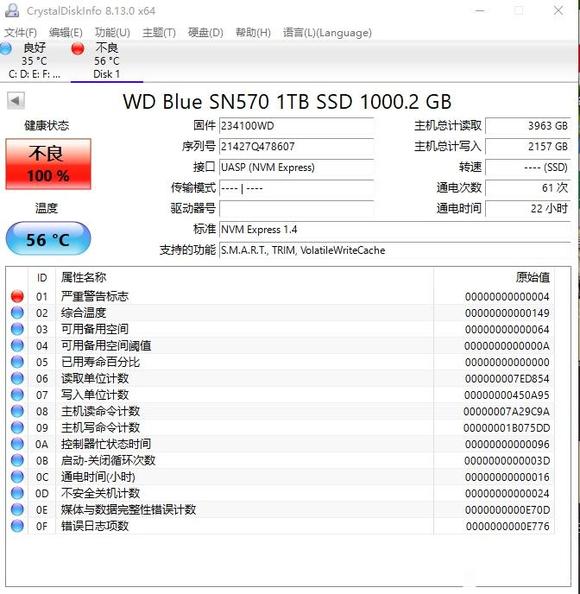Click the blue orb for 综合温度

pos(17,313)
